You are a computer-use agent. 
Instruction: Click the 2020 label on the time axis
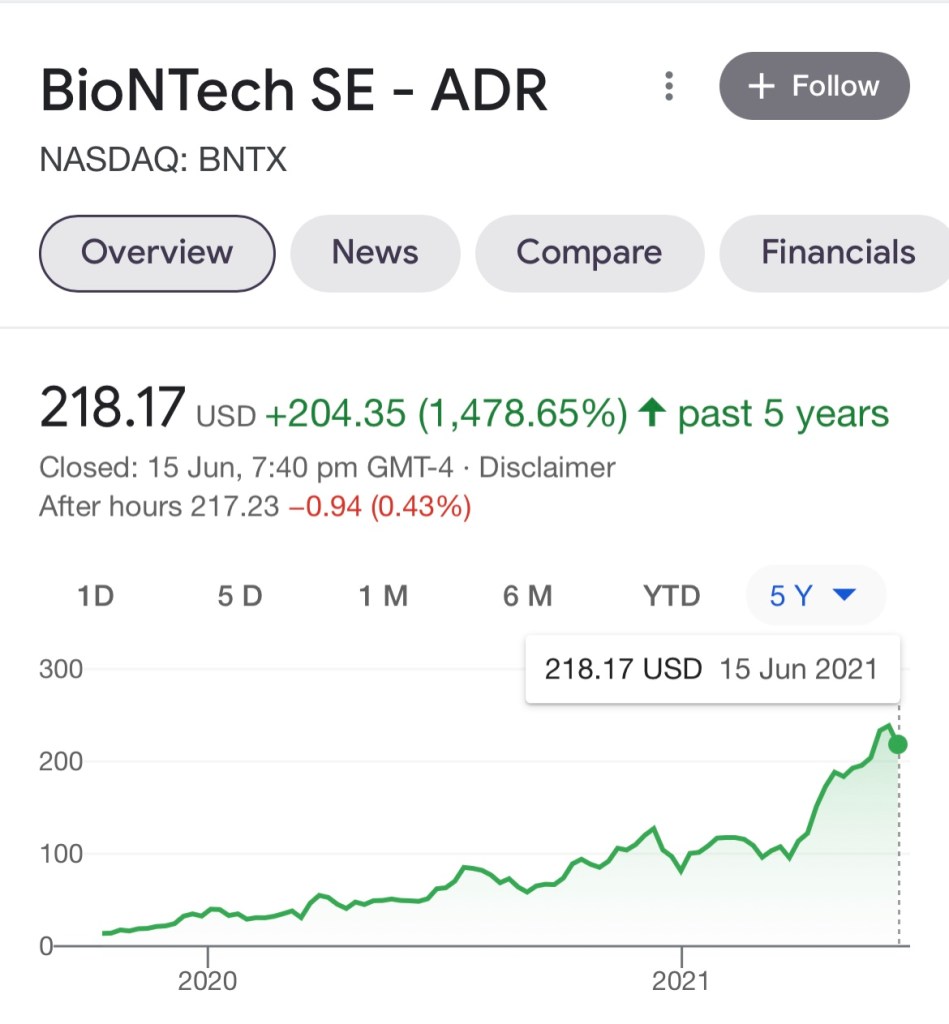tap(208, 981)
